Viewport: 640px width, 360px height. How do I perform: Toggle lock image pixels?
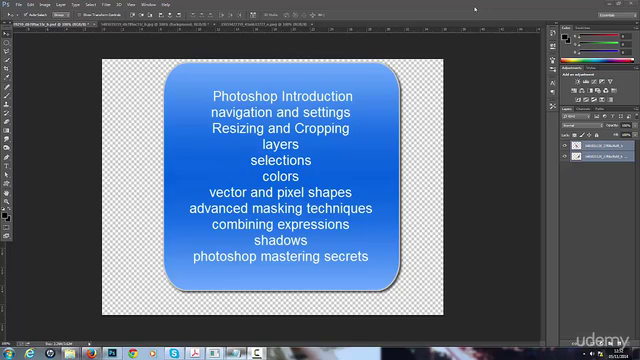click(582, 135)
